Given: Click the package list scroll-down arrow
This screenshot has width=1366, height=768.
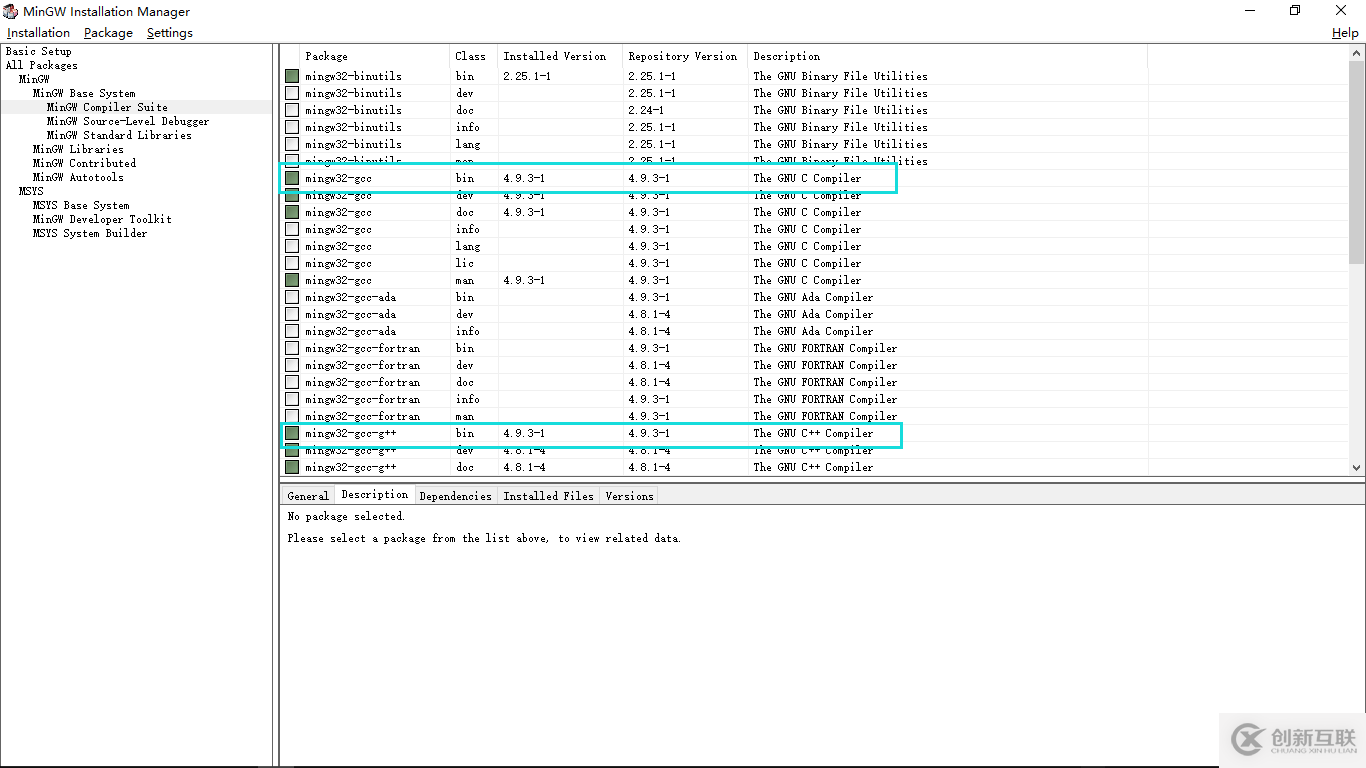Looking at the screenshot, I should [1356, 467].
